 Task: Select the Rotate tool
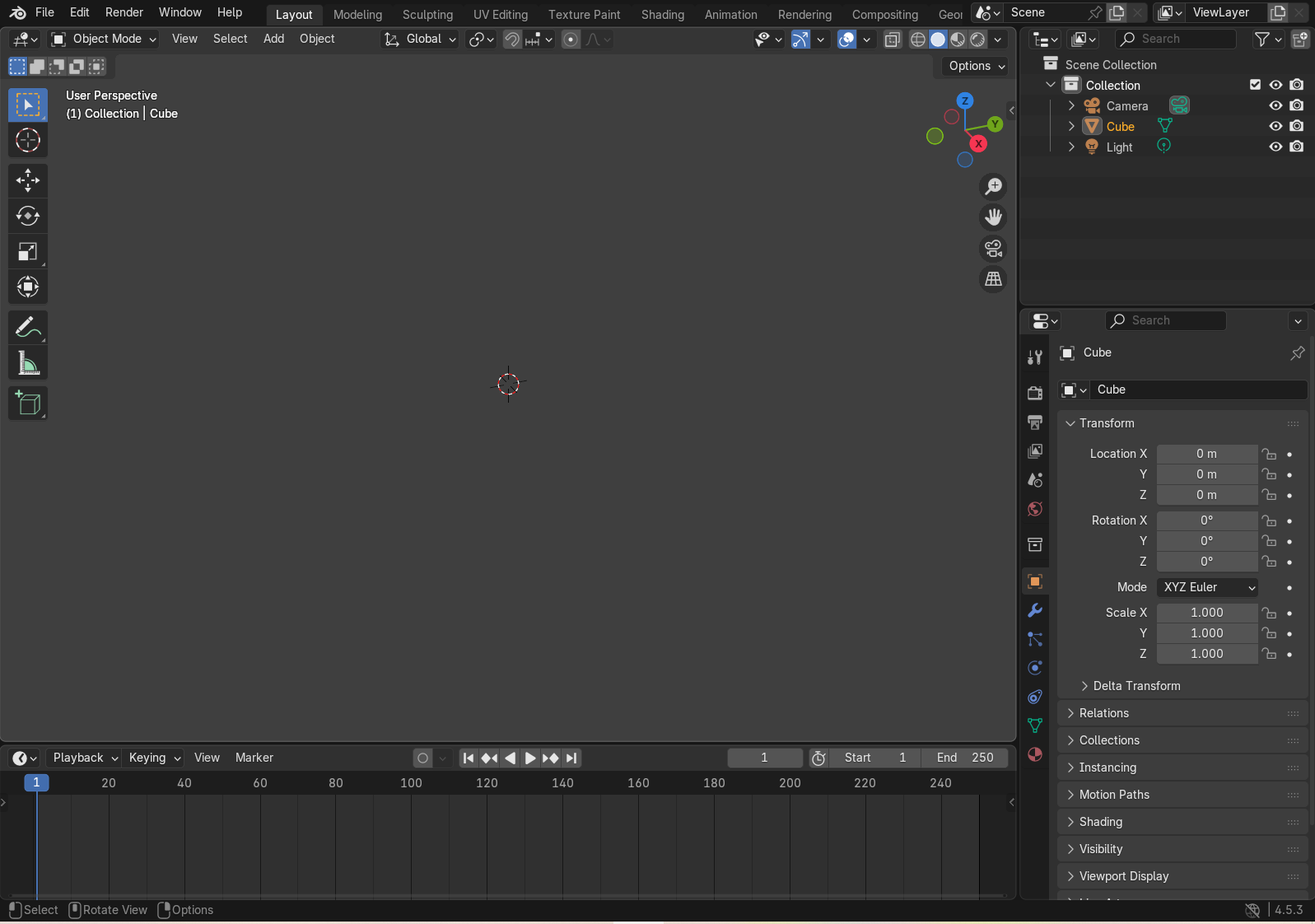(28, 216)
